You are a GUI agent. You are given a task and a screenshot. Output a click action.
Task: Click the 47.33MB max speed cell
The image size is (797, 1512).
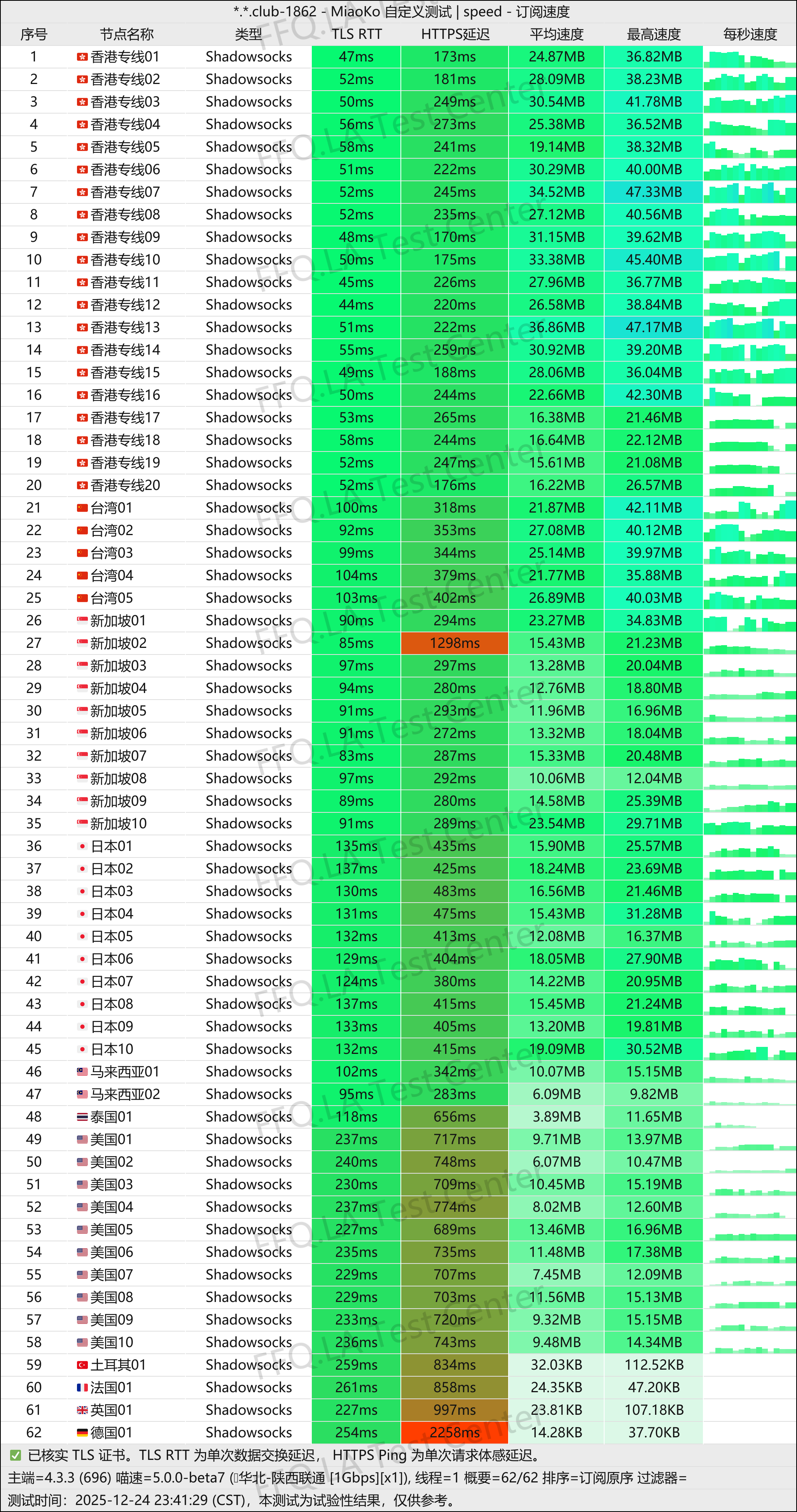pos(653,192)
